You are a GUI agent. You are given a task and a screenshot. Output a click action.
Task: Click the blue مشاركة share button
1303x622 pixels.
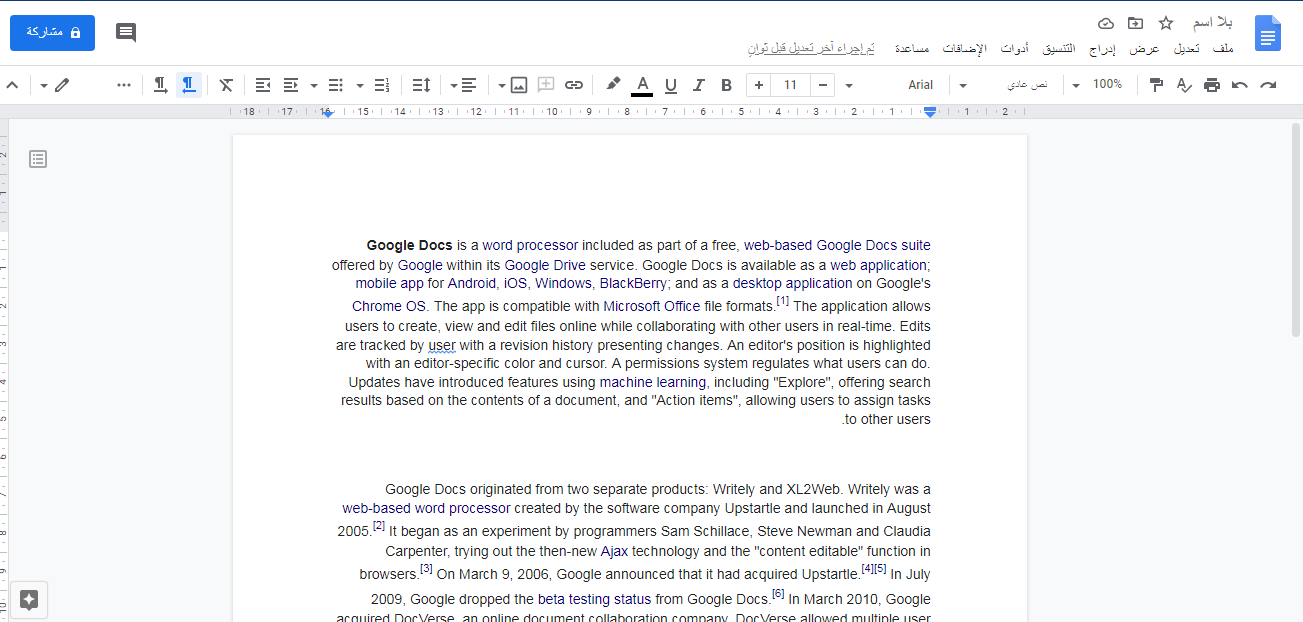(53, 32)
